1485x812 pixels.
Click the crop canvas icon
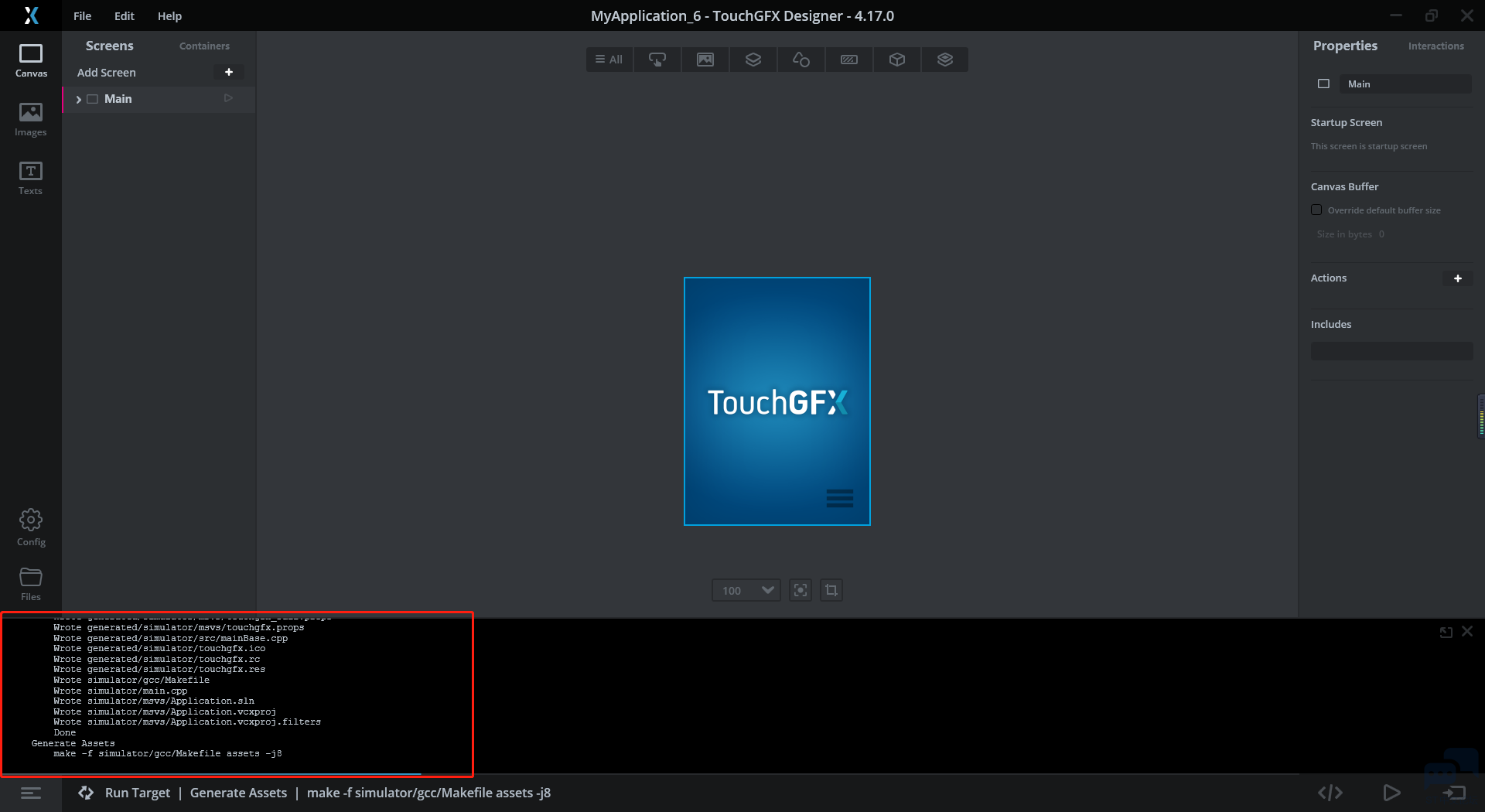coord(831,590)
